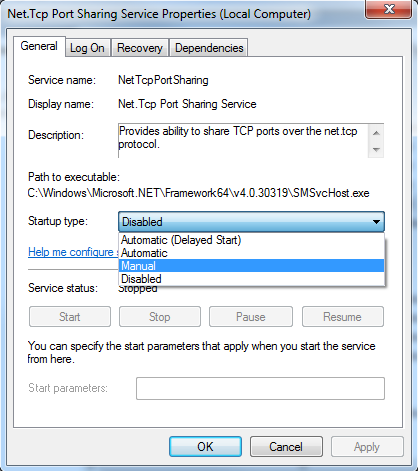Click the General tab
This screenshot has width=418, height=471.
pyautogui.click(x=39, y=46)
